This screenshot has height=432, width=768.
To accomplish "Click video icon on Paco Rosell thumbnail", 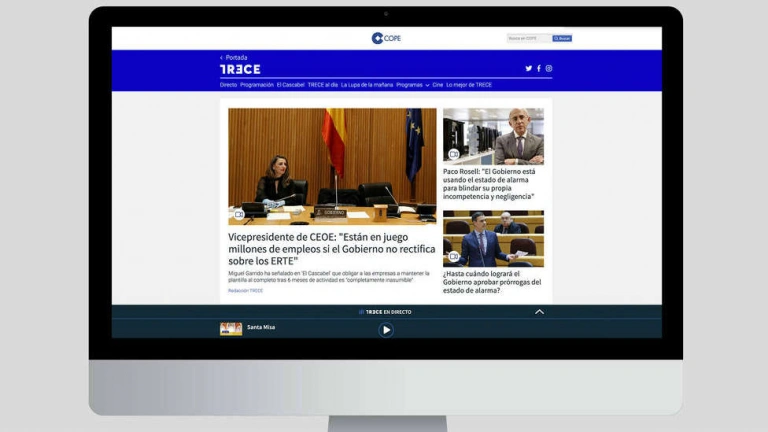I will click(x=453, y=154).
